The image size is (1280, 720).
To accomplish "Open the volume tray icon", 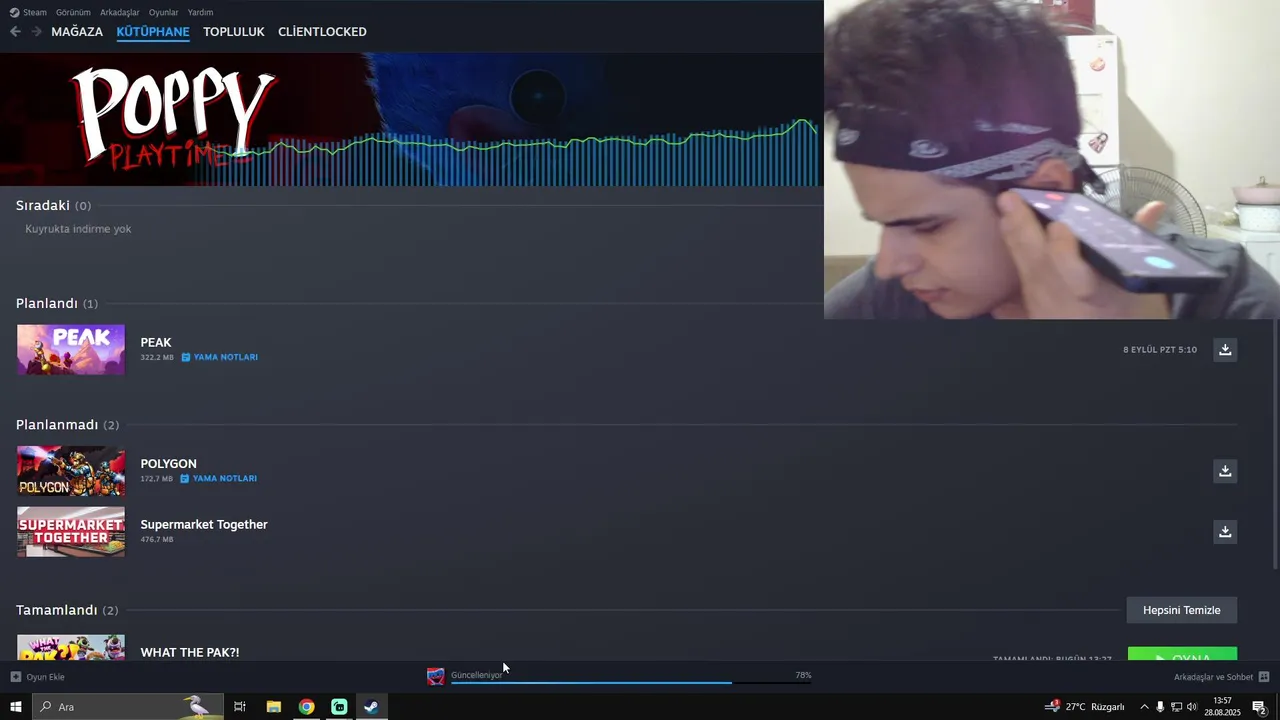I will click(1192, 707).
